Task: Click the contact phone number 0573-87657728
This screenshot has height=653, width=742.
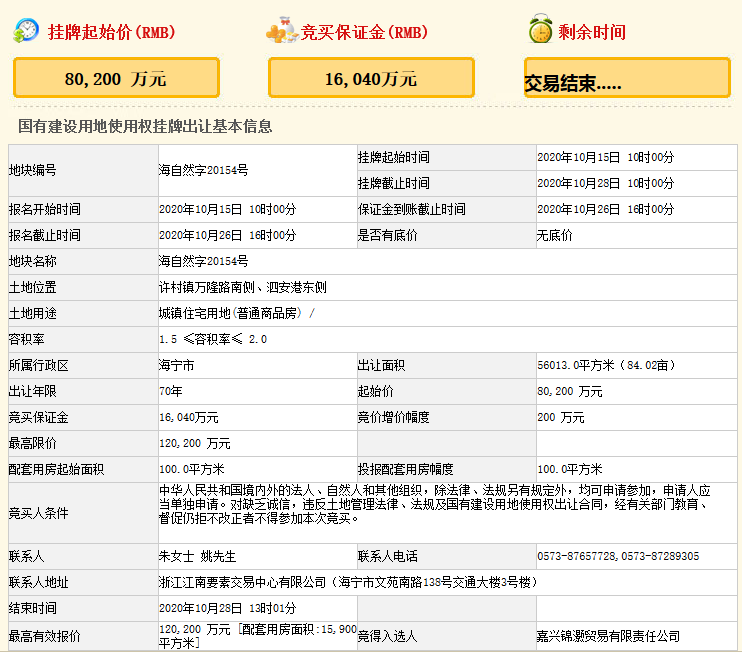Action: coord(576,556)
